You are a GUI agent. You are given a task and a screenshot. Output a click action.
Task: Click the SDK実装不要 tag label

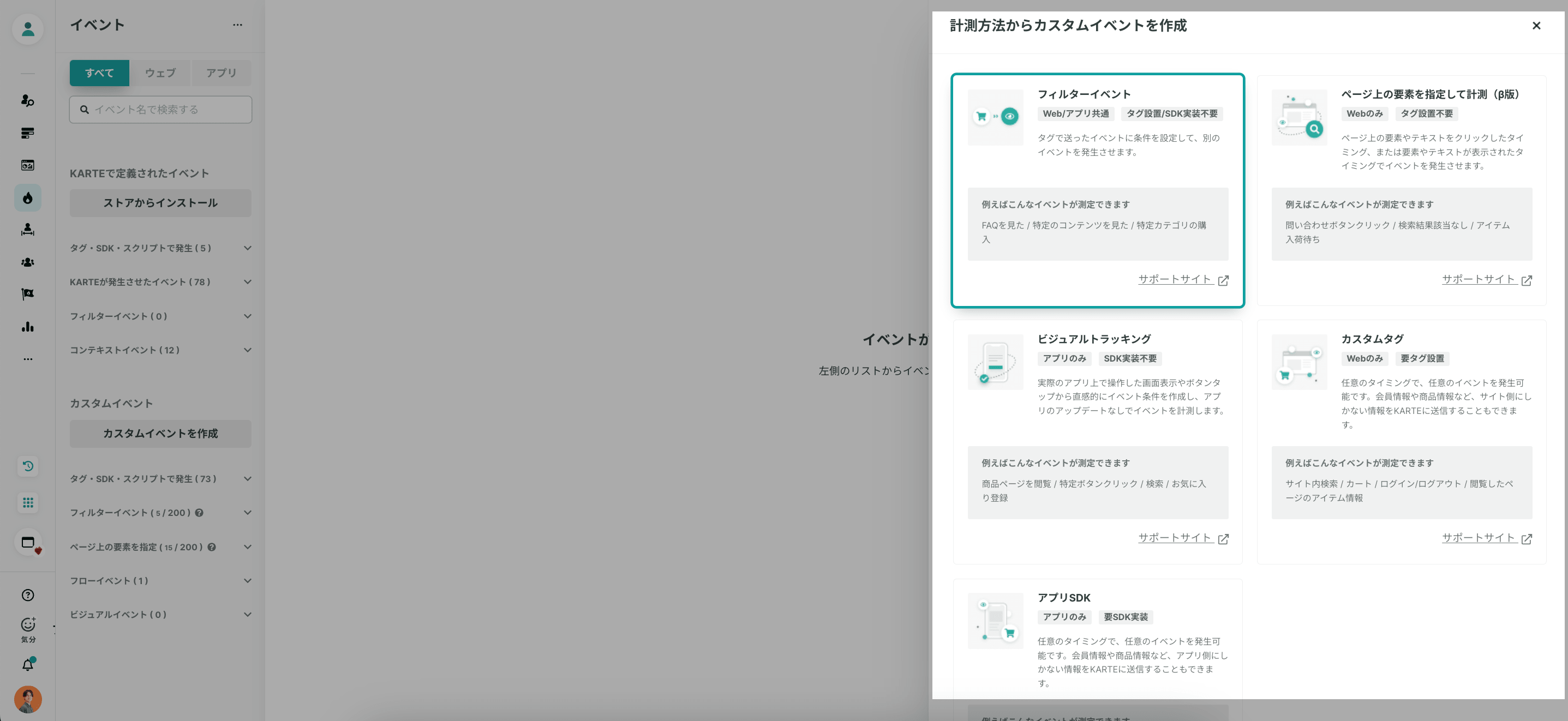tap(1130, 358)
